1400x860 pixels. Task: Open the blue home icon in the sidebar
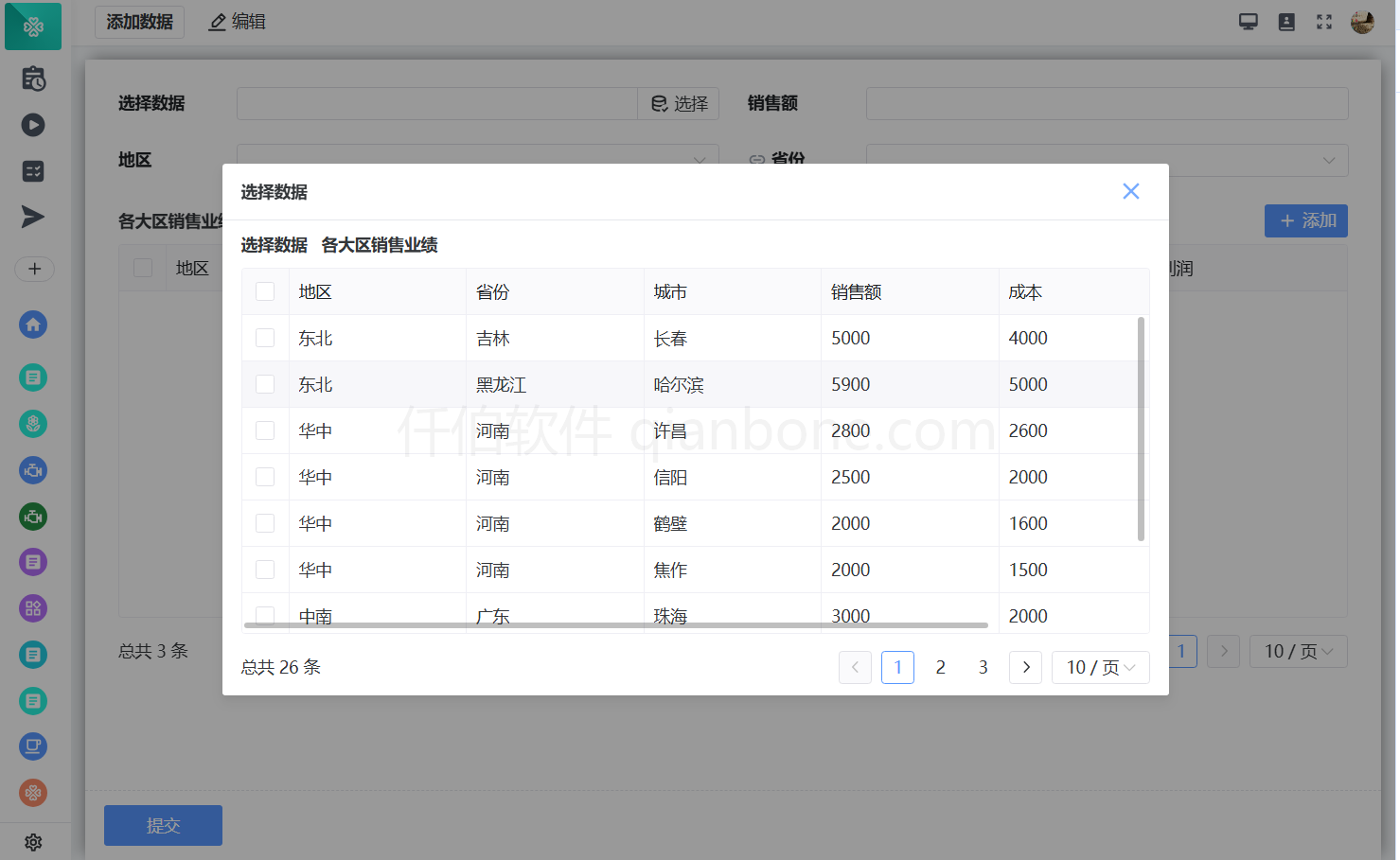click(33, 325)
